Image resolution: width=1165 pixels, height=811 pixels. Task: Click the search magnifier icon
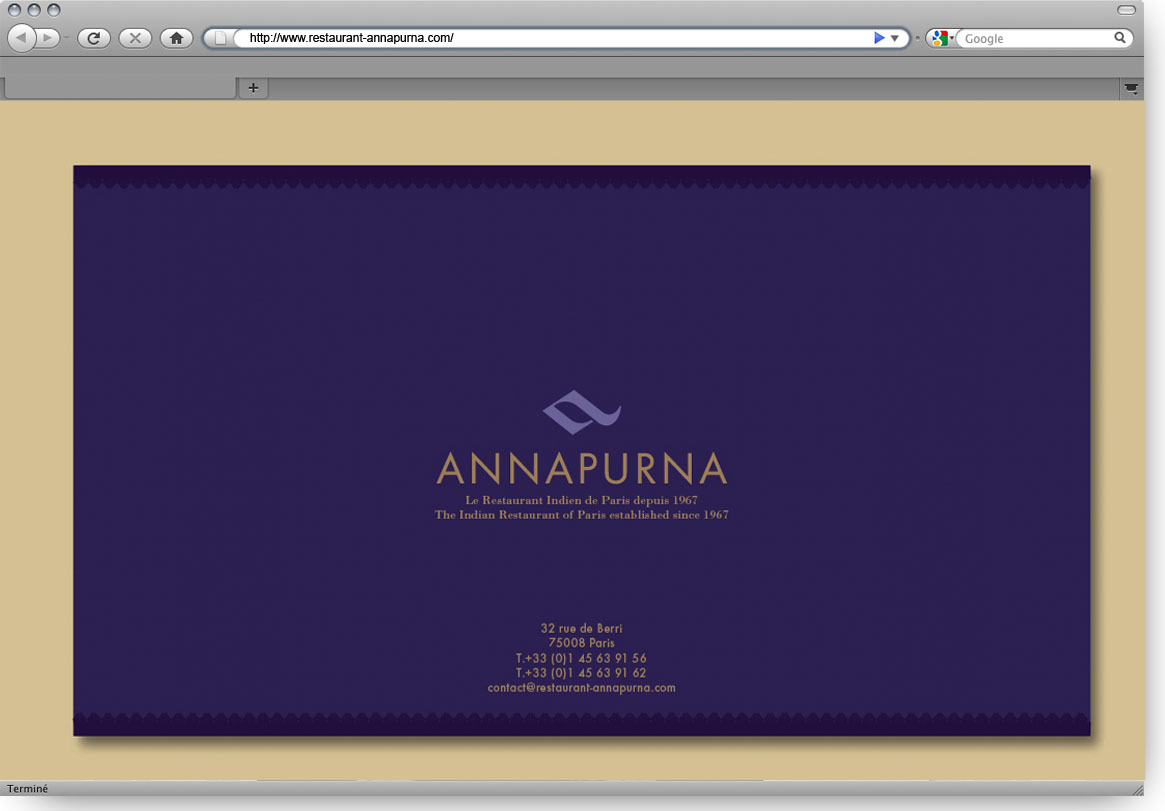1120,38
